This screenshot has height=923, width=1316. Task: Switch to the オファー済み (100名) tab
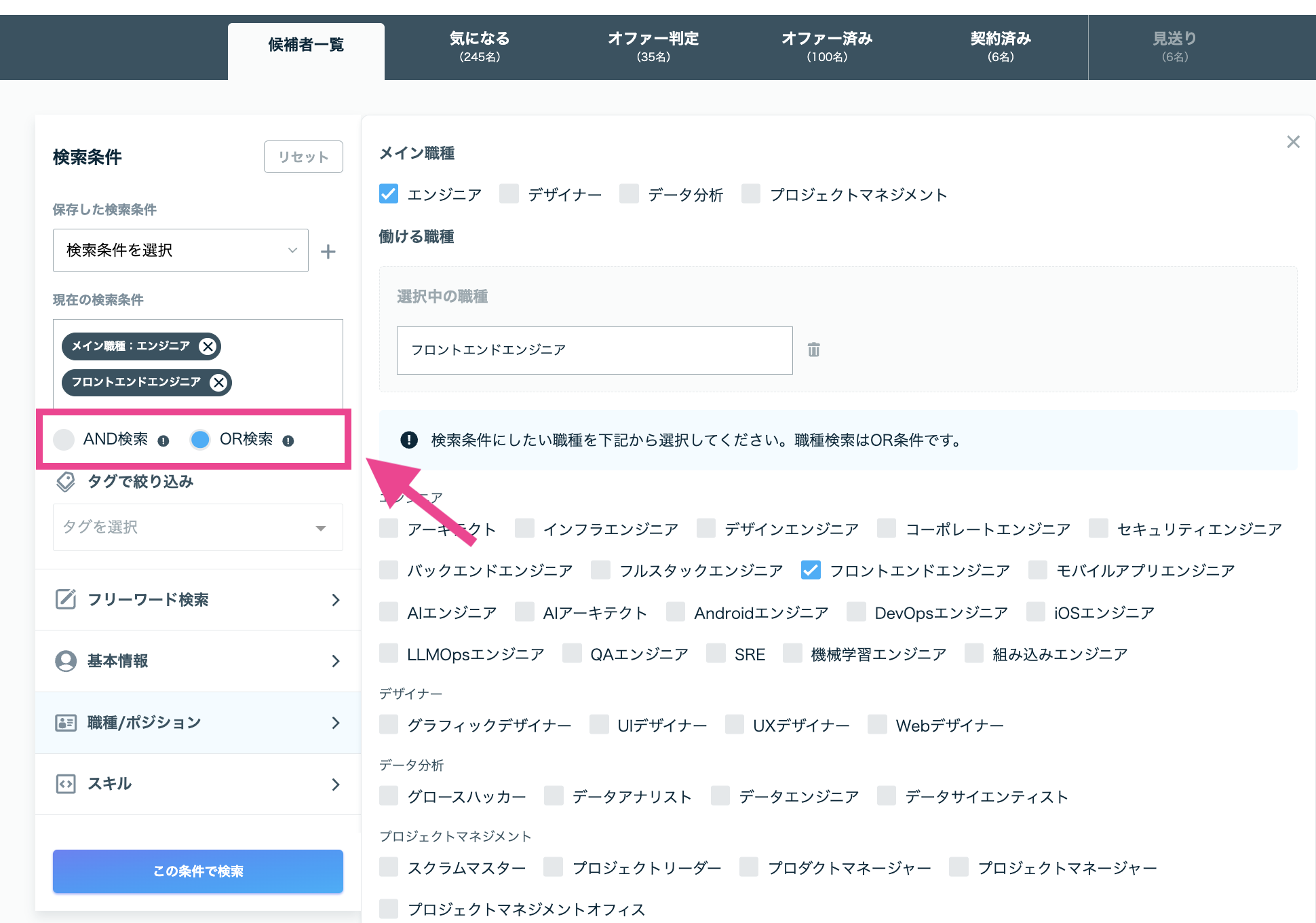tap(827, 46)
